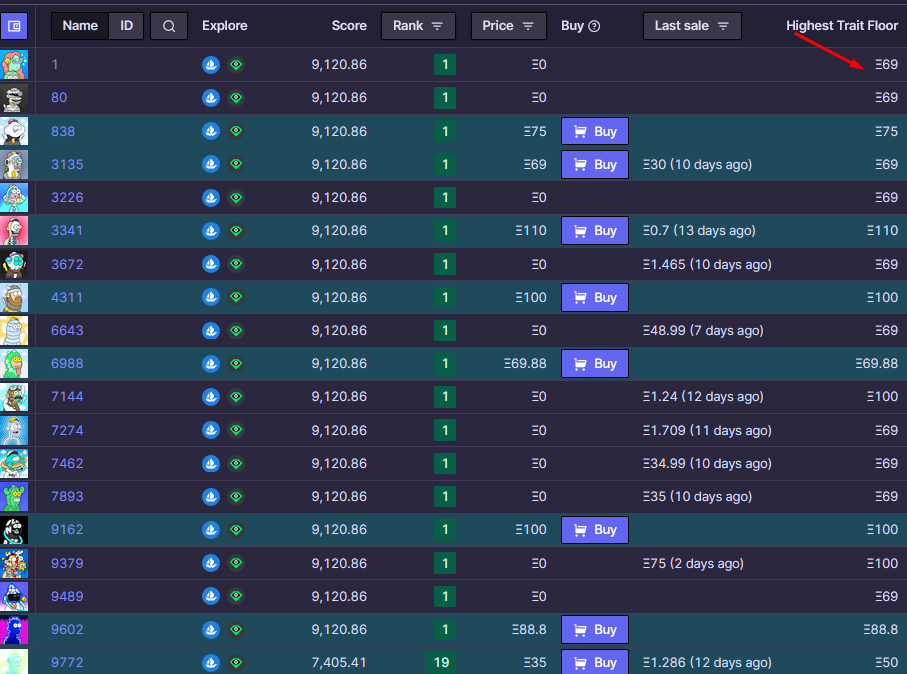
Task: Open OpenSea icon for ID 3341
Action: click(211, 231)
